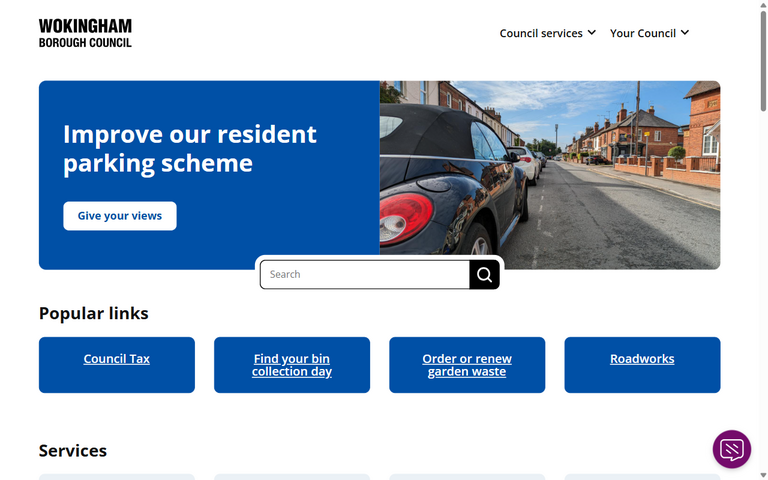Image resolution: width=768 pixels, height=480 pixels.
Task: Open the Roadworks link
Action: 642,359
